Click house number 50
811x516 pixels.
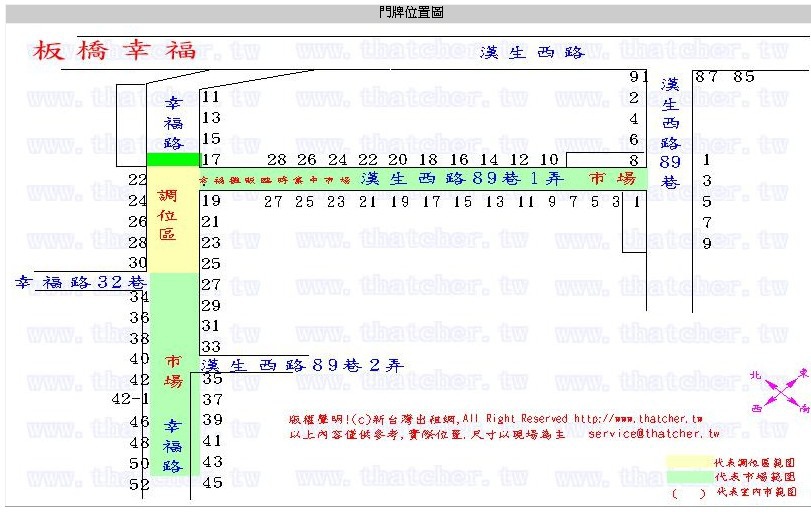coord(140,463)
